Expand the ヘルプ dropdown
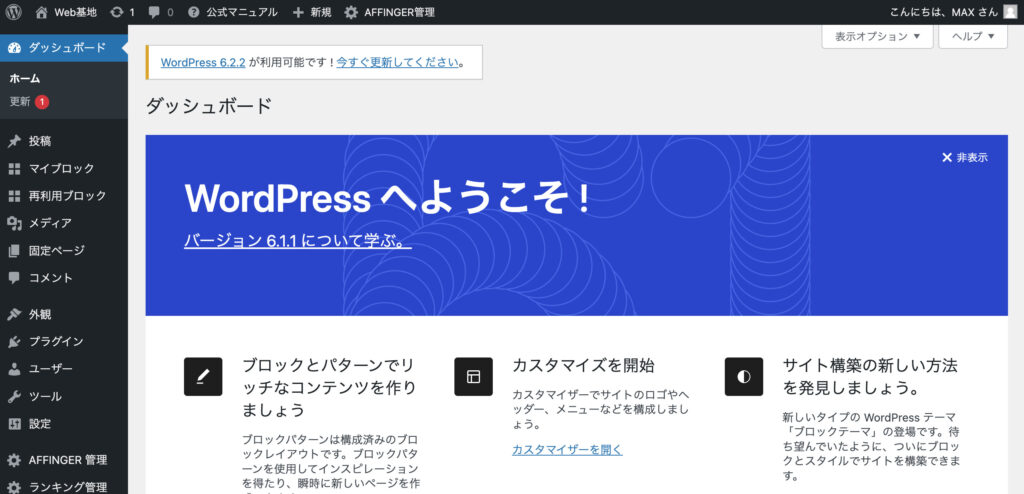The height and width of the screenshot is (494, 1024). [x=972, y=36]
